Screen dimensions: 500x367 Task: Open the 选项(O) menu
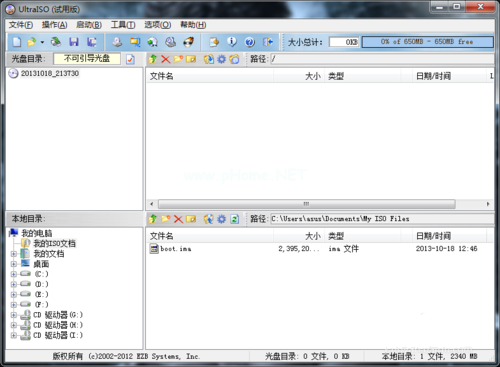coord(157,25)
